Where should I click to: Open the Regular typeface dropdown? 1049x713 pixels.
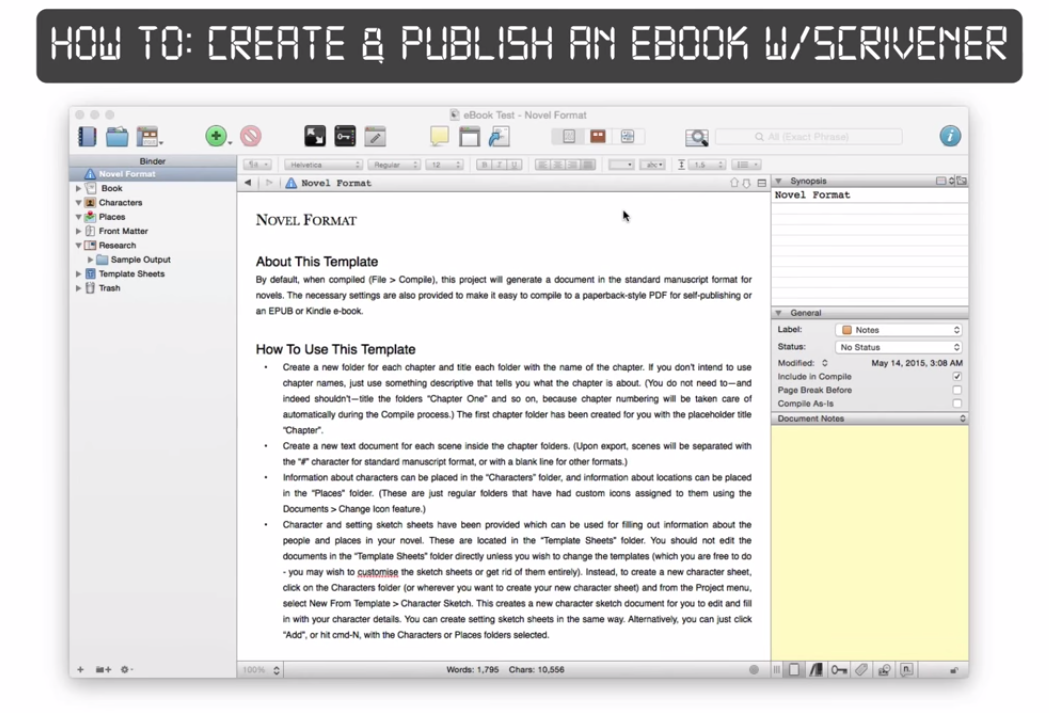[394, 165]
